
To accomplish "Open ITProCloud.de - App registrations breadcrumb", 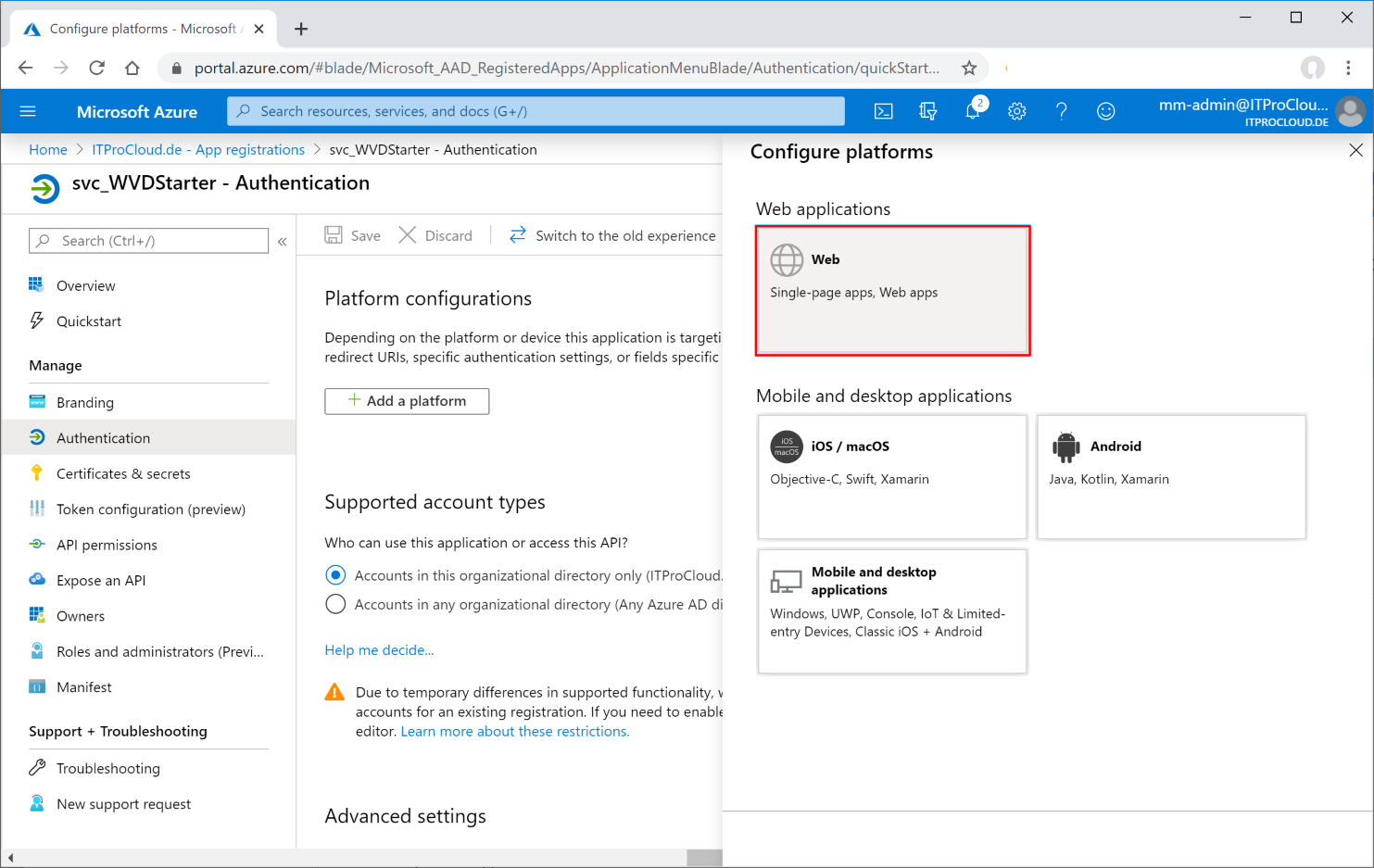I will (198, 150).
